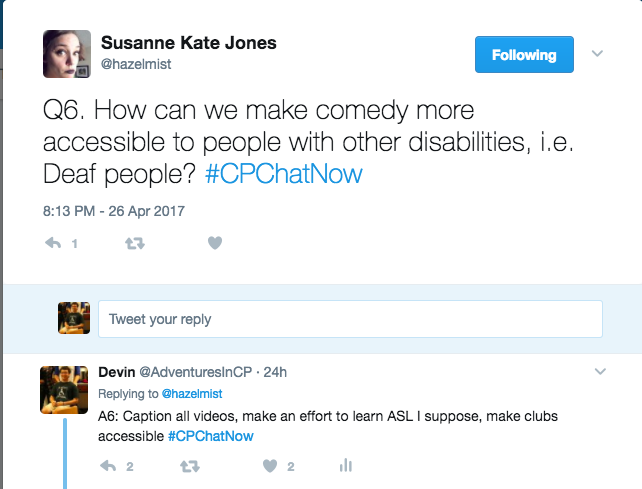642x489 pixels.
Task: Open the #CPChatNow hashtag in Devin's reply
Action: 210,436
